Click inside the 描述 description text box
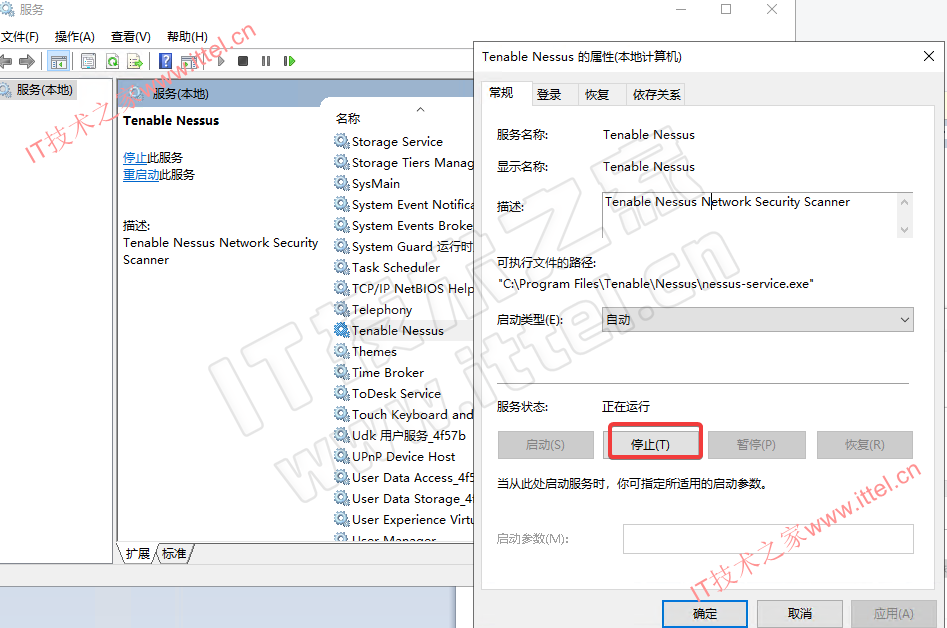The image size is (947, 628). coord(749,215)
